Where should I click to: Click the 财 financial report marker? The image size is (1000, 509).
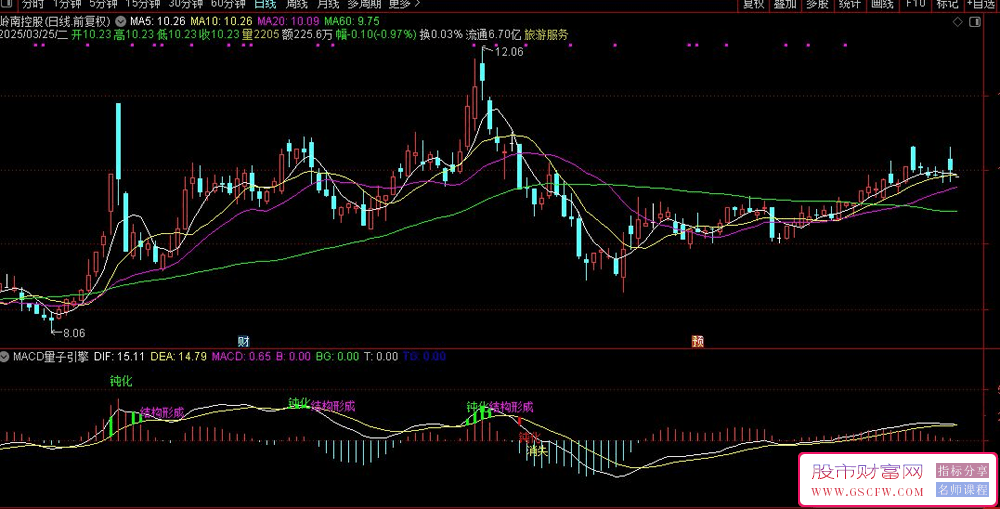243,340
